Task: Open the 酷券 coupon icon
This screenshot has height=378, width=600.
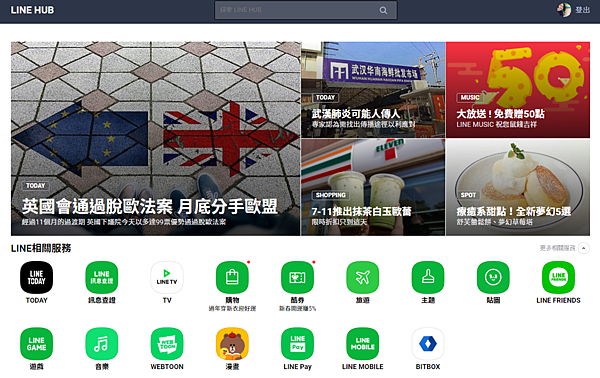Action: tap(297, 277)
